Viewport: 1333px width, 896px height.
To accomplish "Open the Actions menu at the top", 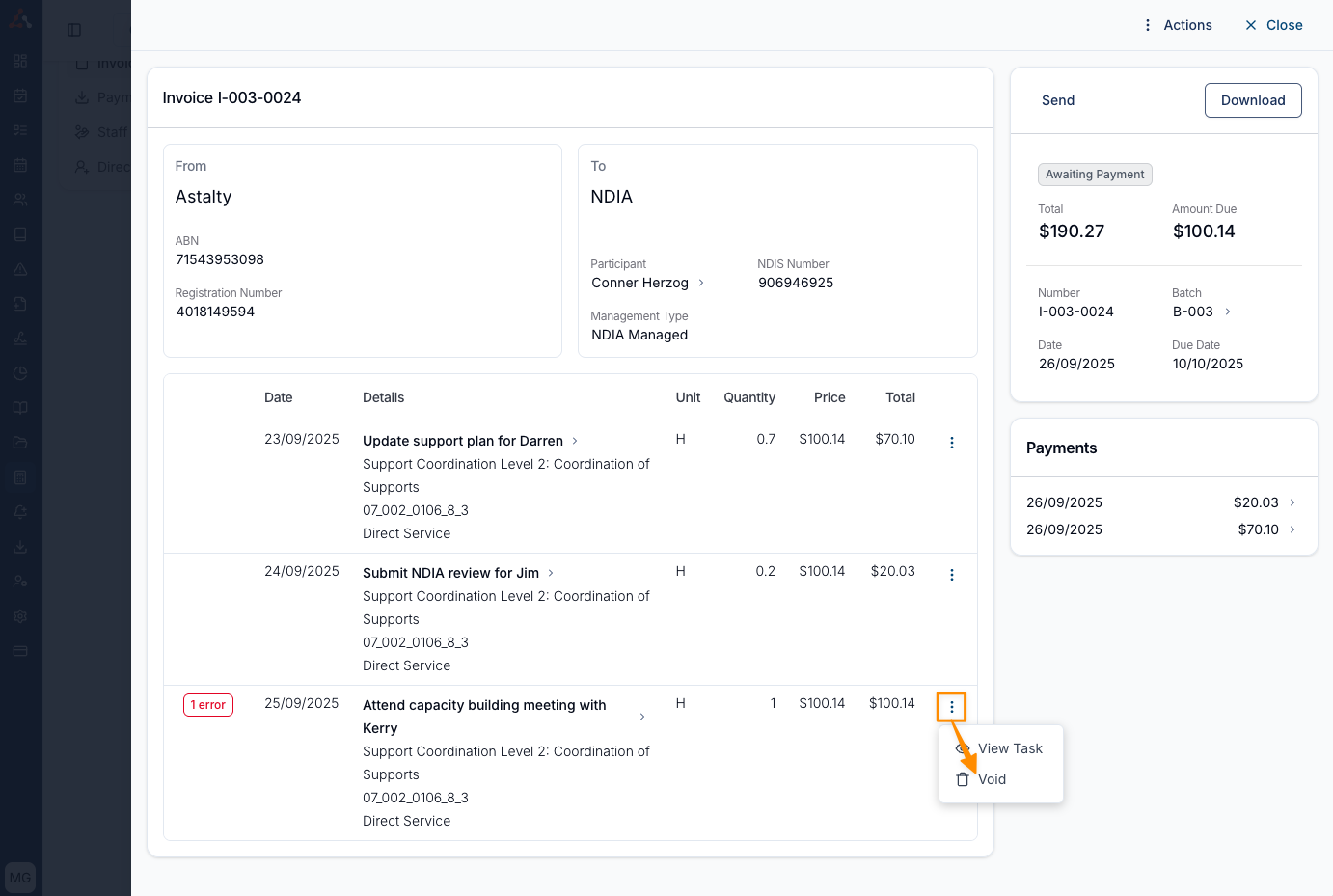I will [1177, 25].
